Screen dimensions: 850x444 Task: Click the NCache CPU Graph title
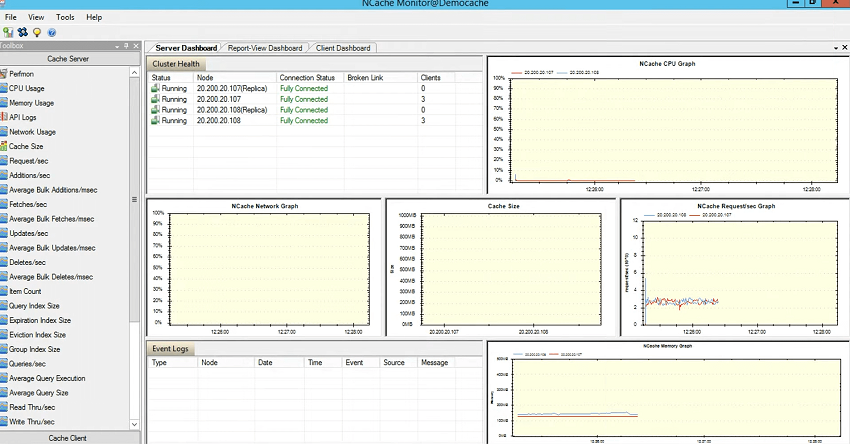(x=667, y=63)
